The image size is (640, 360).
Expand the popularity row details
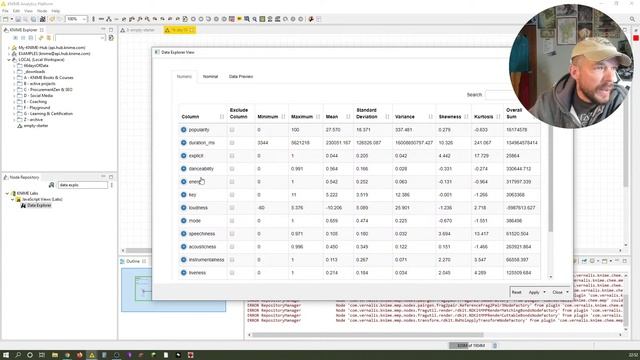[184, 130]
